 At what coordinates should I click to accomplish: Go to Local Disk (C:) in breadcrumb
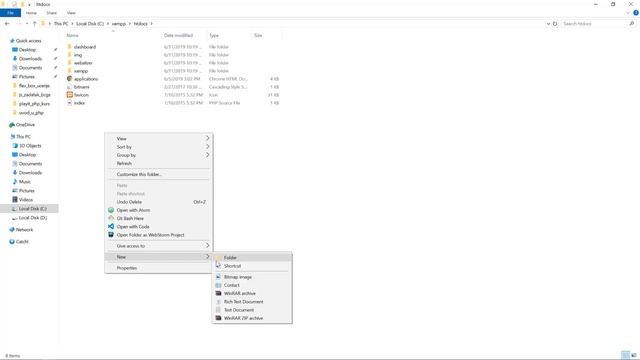(x=90, y=24)
